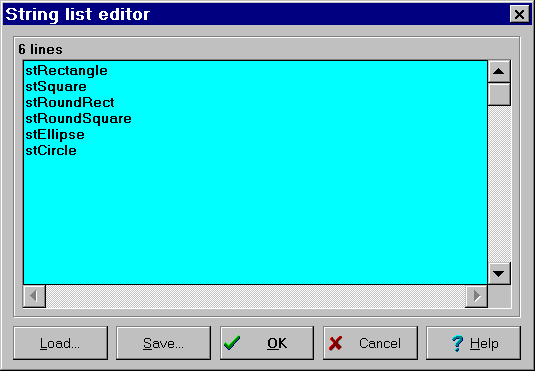535x371 pixels.
Task: Open Help for the editor
Action: 474,343
